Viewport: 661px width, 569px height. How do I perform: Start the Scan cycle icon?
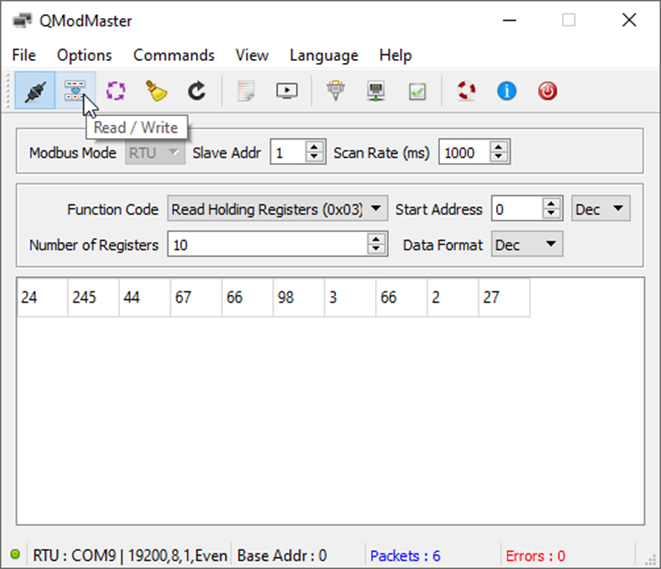pos(116,91)
